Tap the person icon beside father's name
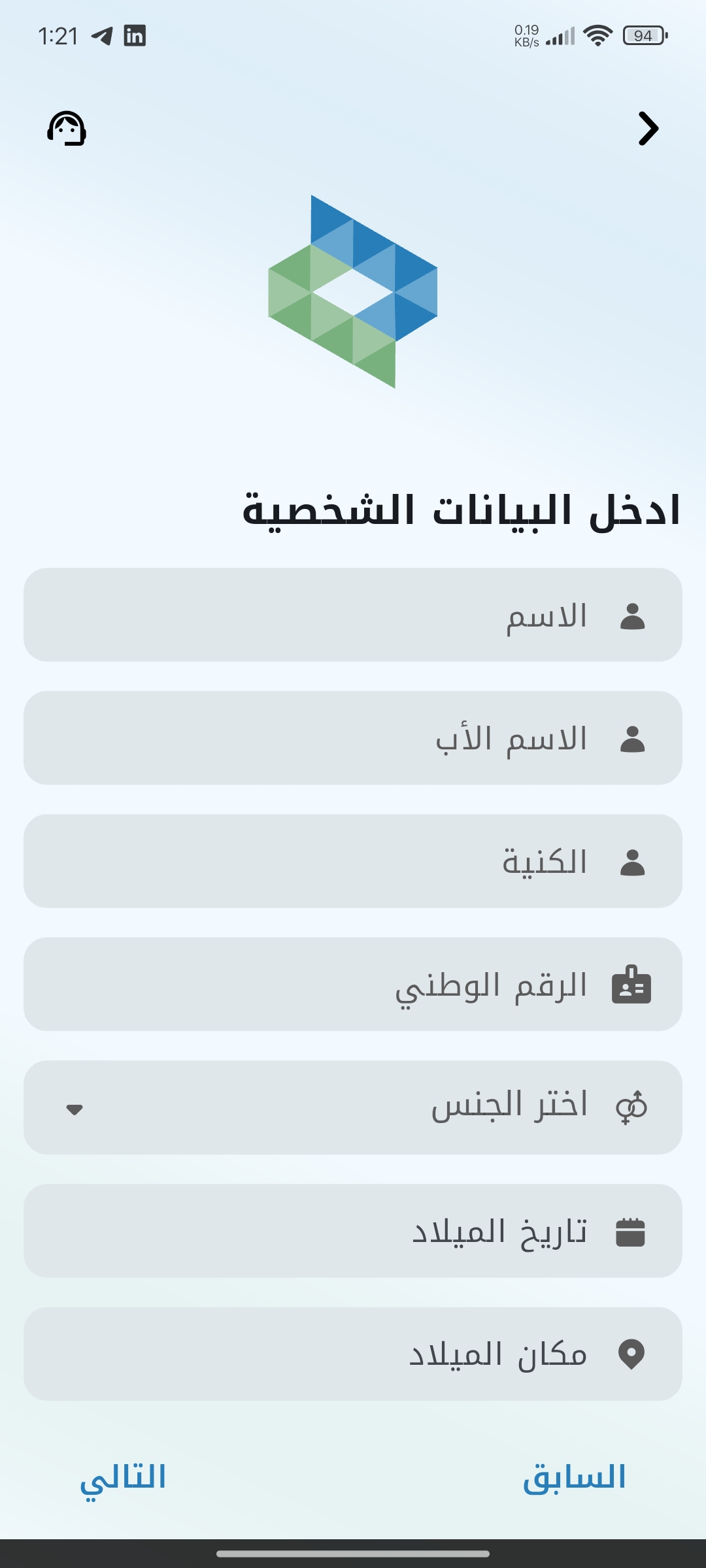Screen dimensions: 706x1568 632,739
